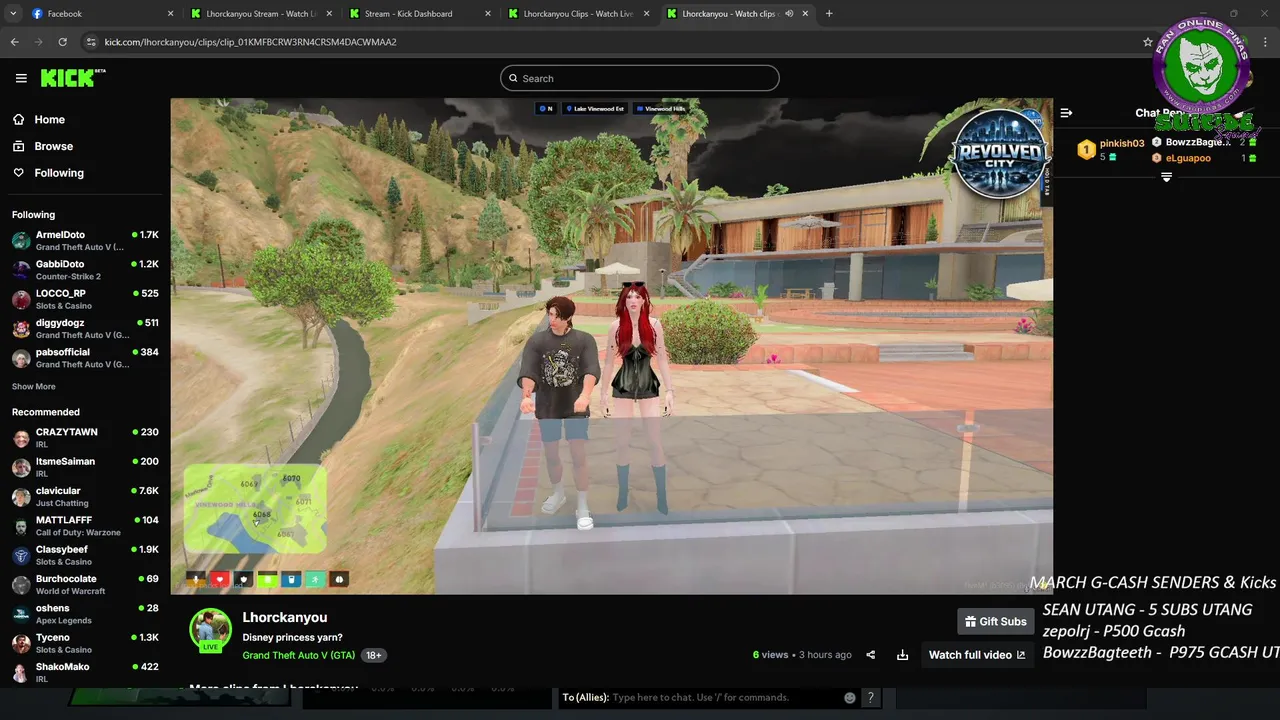Screen dimensions: 1280x720
Task: Collapse the chat panel with the arrow icon
Action: pyautogui.click(x=1066, y=113)
